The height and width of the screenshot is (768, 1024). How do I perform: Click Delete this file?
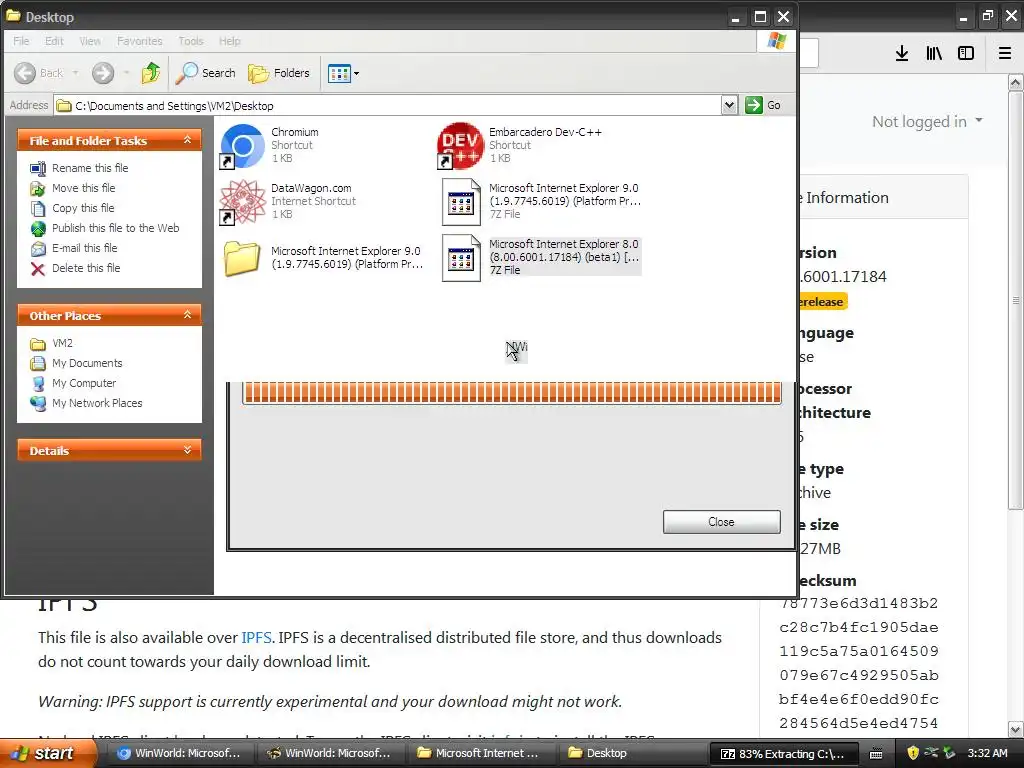point(86,268)
